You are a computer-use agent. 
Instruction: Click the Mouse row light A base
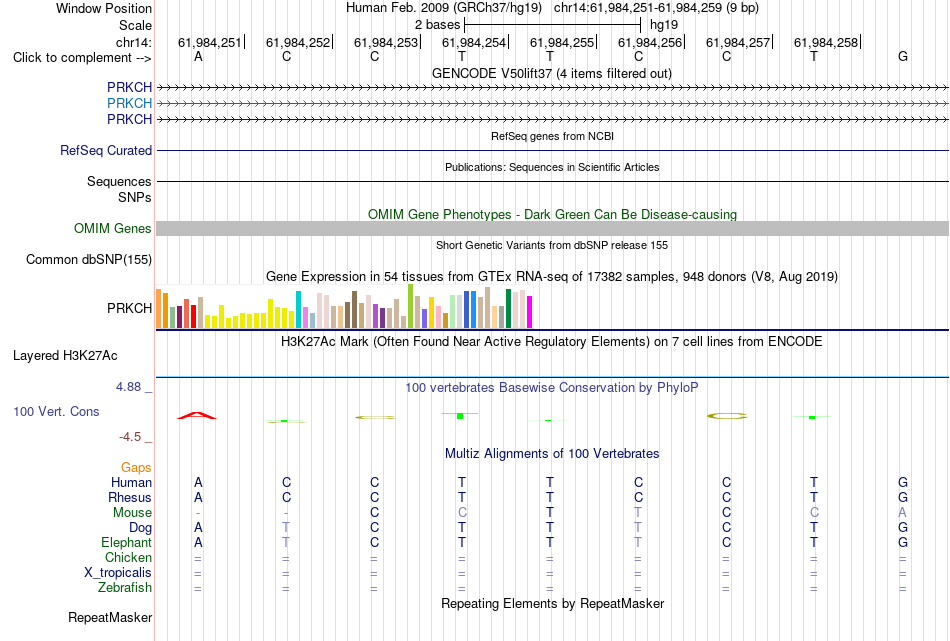903,513
